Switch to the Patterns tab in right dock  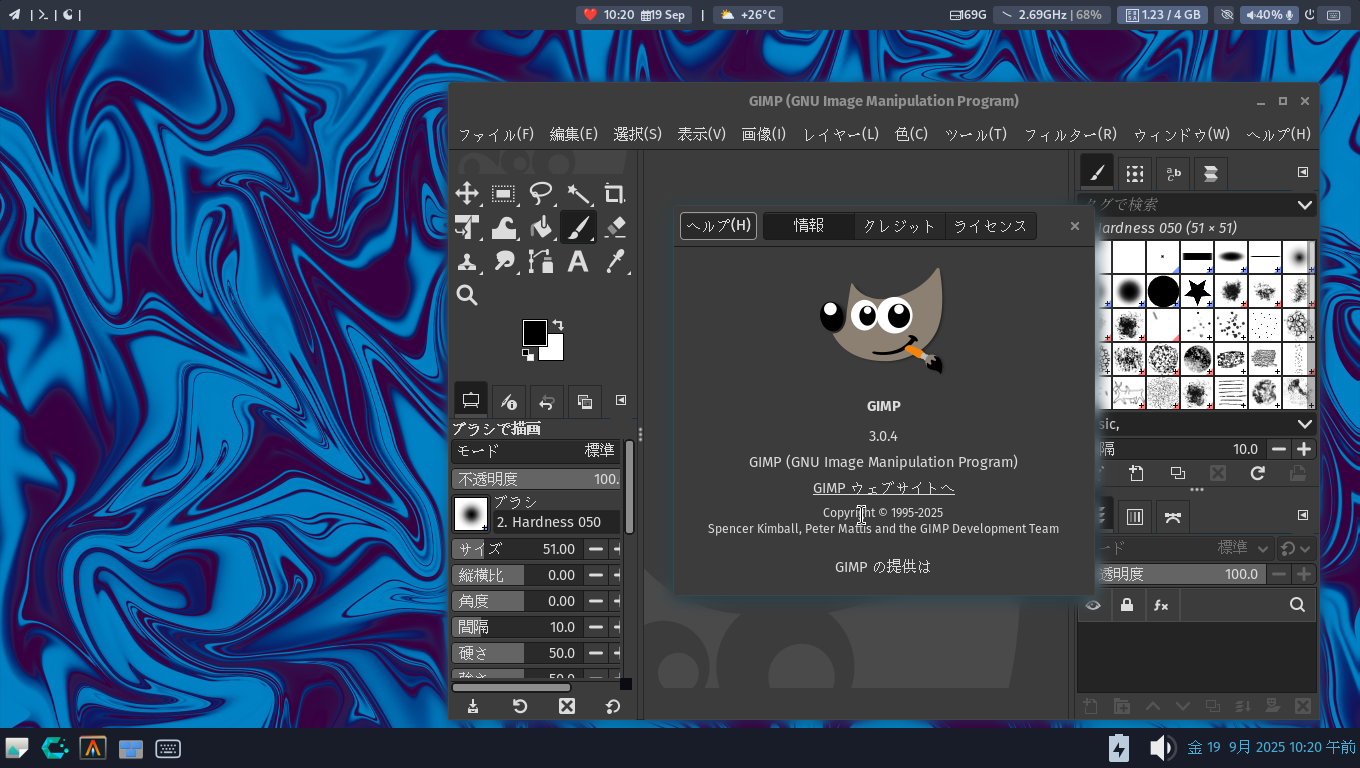(x=1134, y=173)
